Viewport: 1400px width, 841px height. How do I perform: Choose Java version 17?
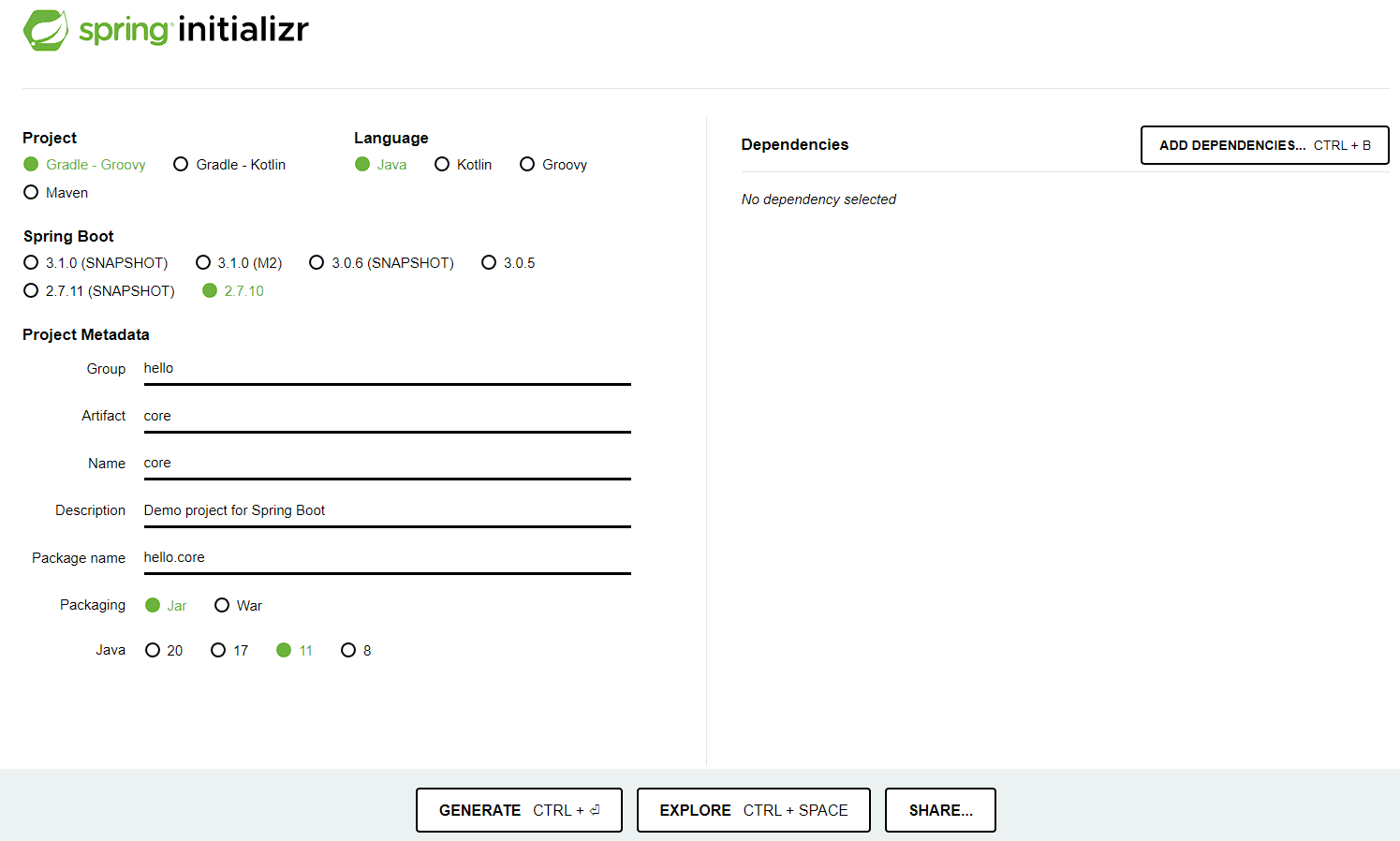click(229, 651)
